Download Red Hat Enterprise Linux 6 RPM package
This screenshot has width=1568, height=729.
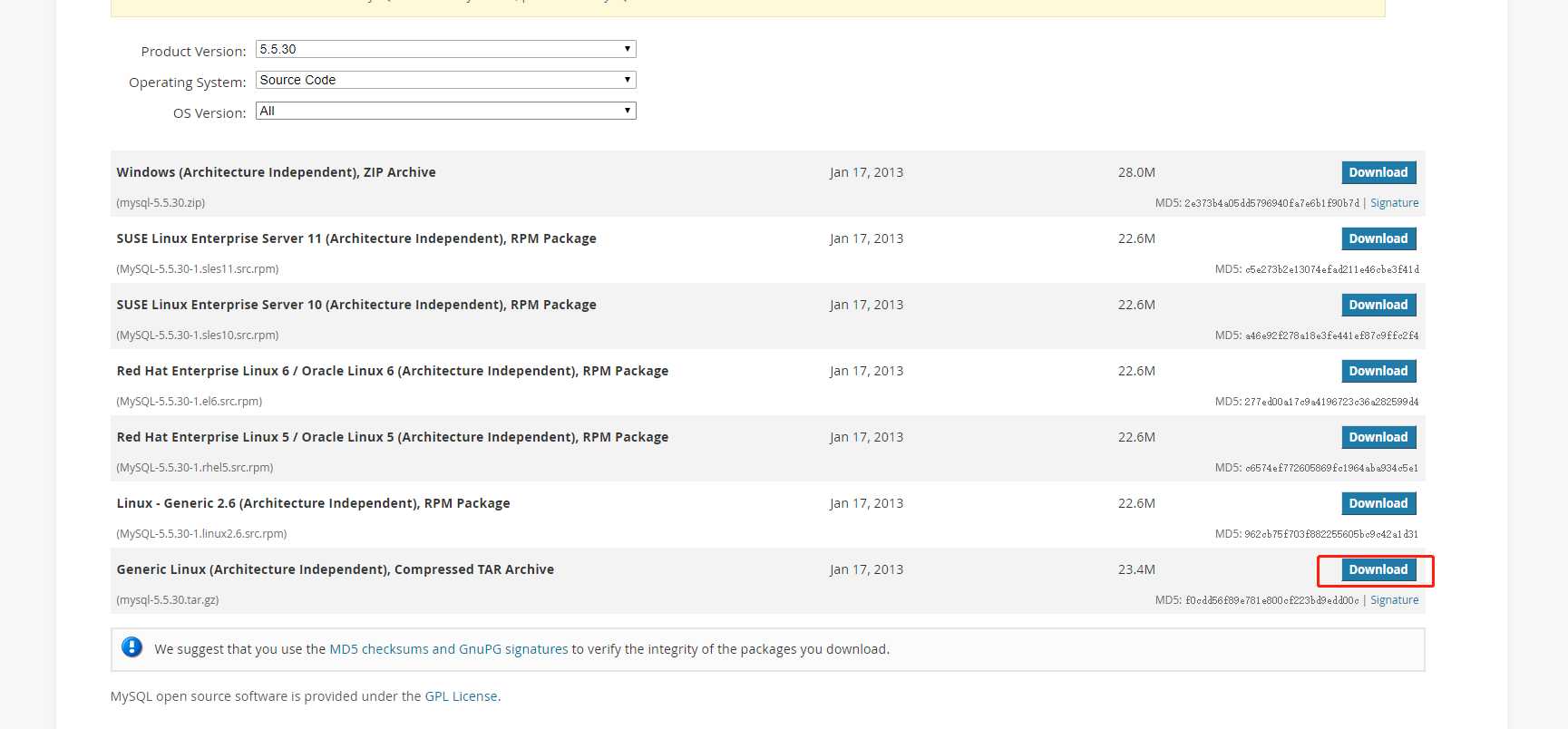tap(1378, 371)
